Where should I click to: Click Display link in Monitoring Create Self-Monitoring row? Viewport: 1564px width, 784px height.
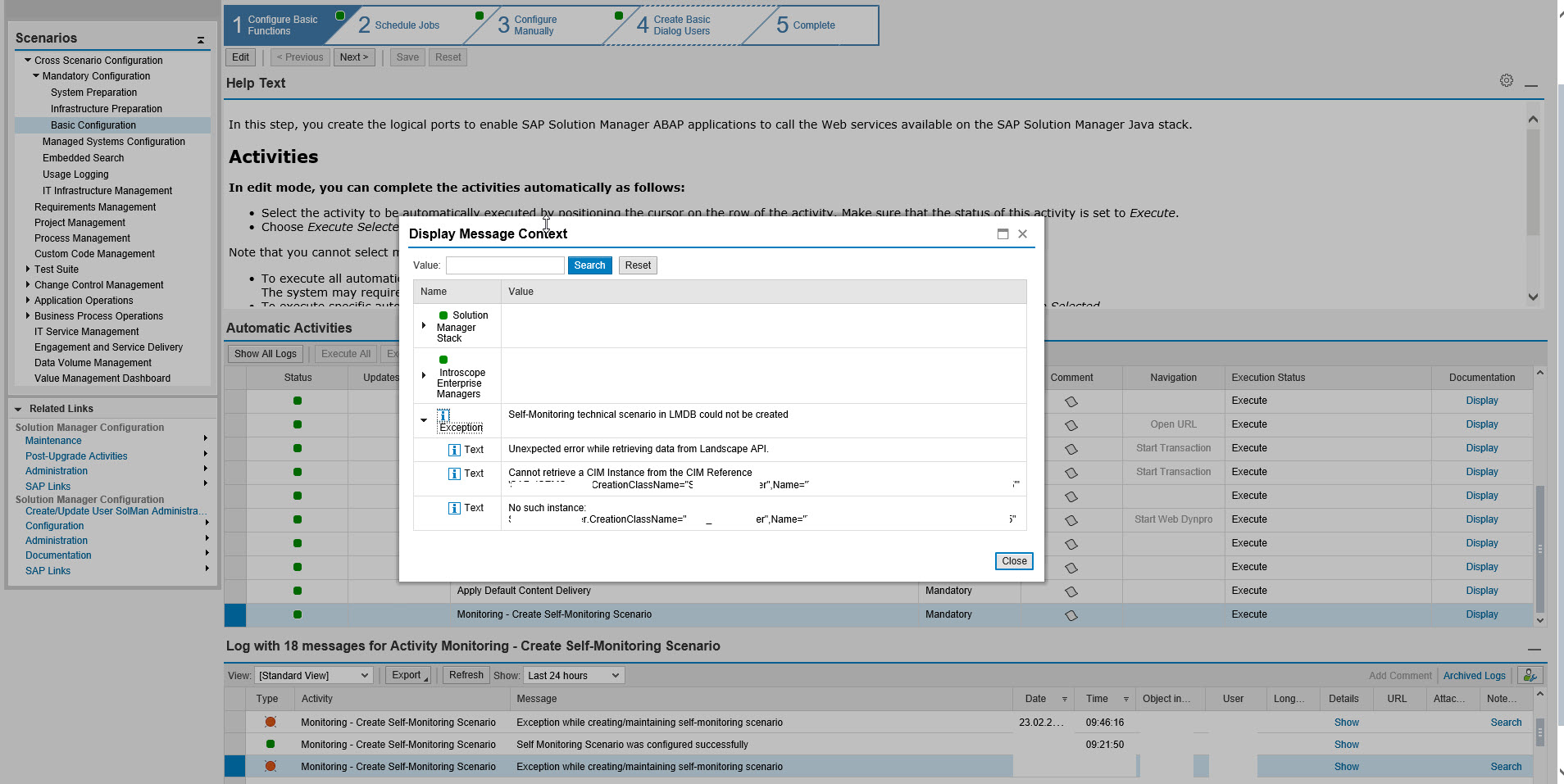point(1481,614)
